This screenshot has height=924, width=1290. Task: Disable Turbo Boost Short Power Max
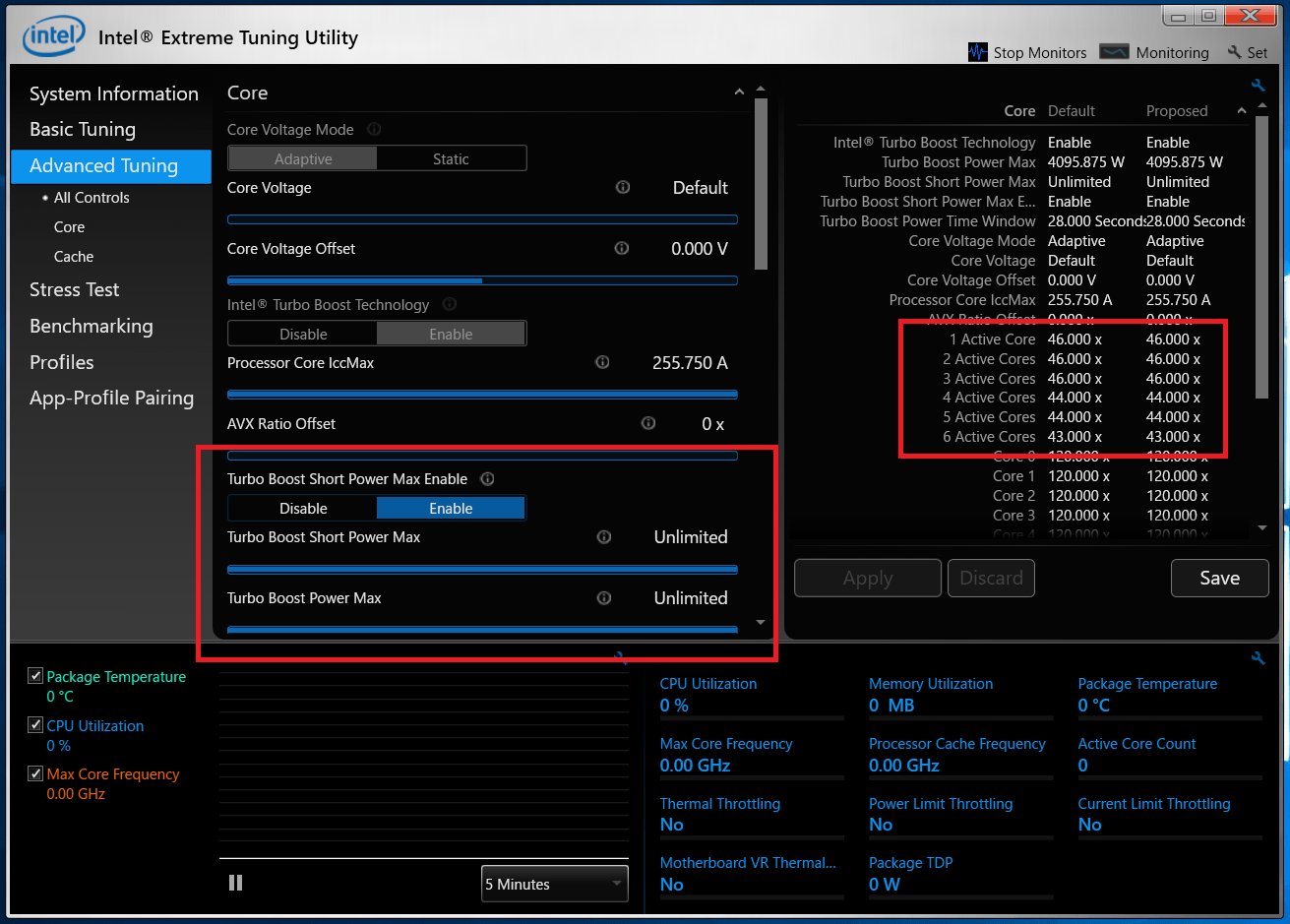click(x=303, y=508)
